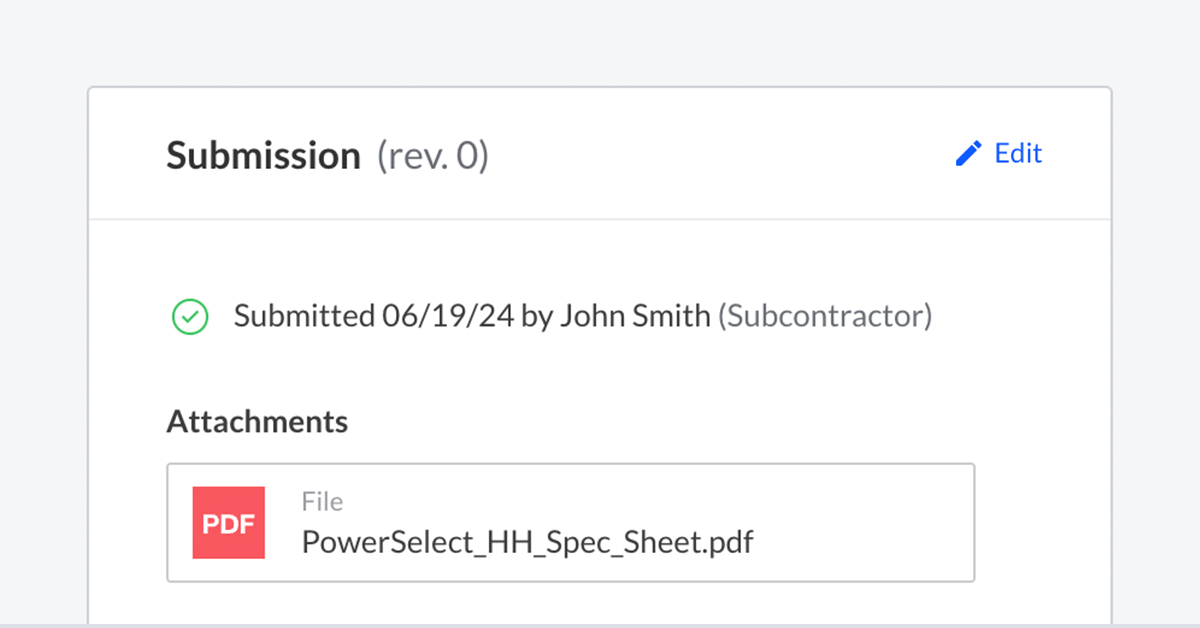Click the (Subcontractor) role label
This screenshot has width=1200, height=628.
[x=825, y=316]
